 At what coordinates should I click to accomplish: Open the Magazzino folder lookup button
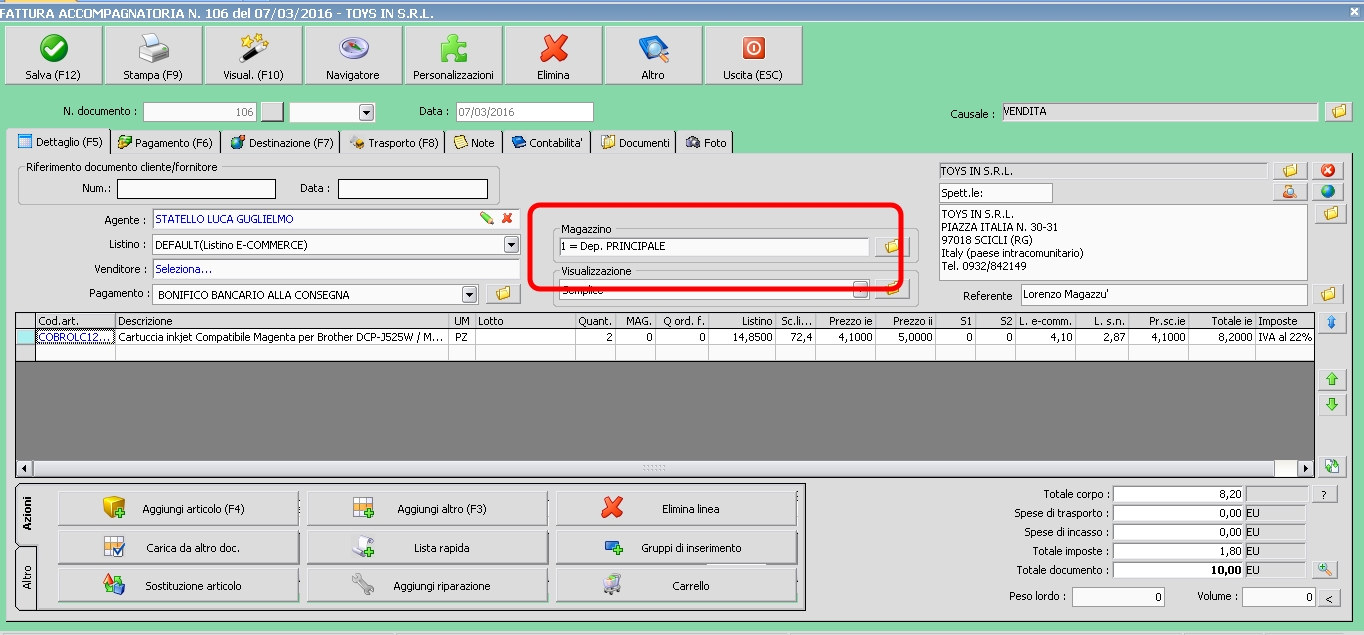(891, 246)
